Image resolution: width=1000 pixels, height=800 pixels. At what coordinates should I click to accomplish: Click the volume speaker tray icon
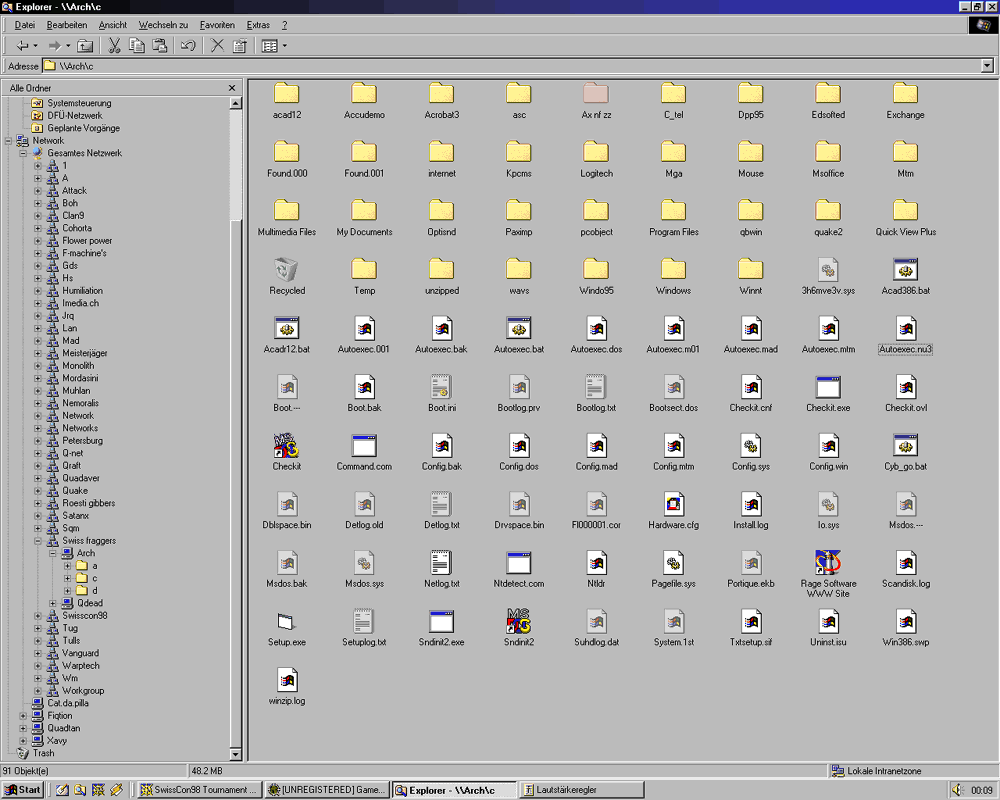[957, 790]
